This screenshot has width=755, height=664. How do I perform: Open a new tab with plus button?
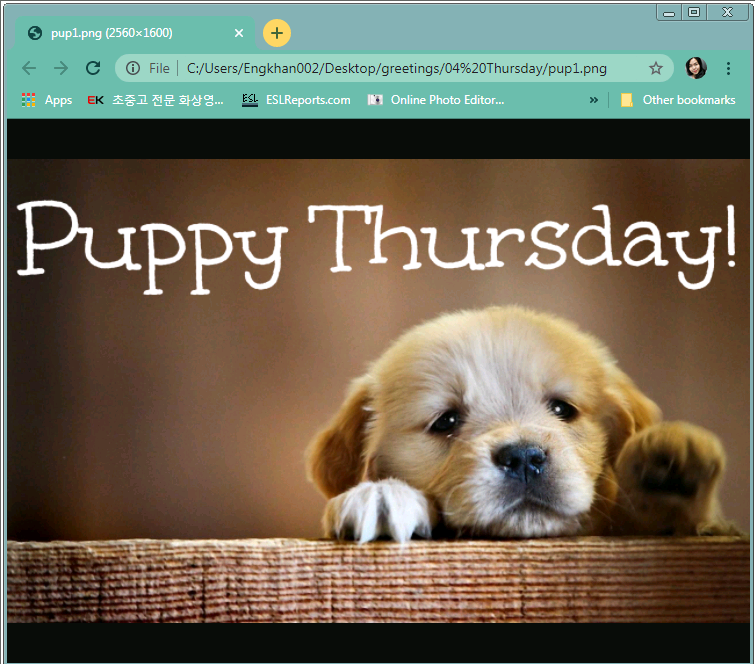(x=277, y=33)
